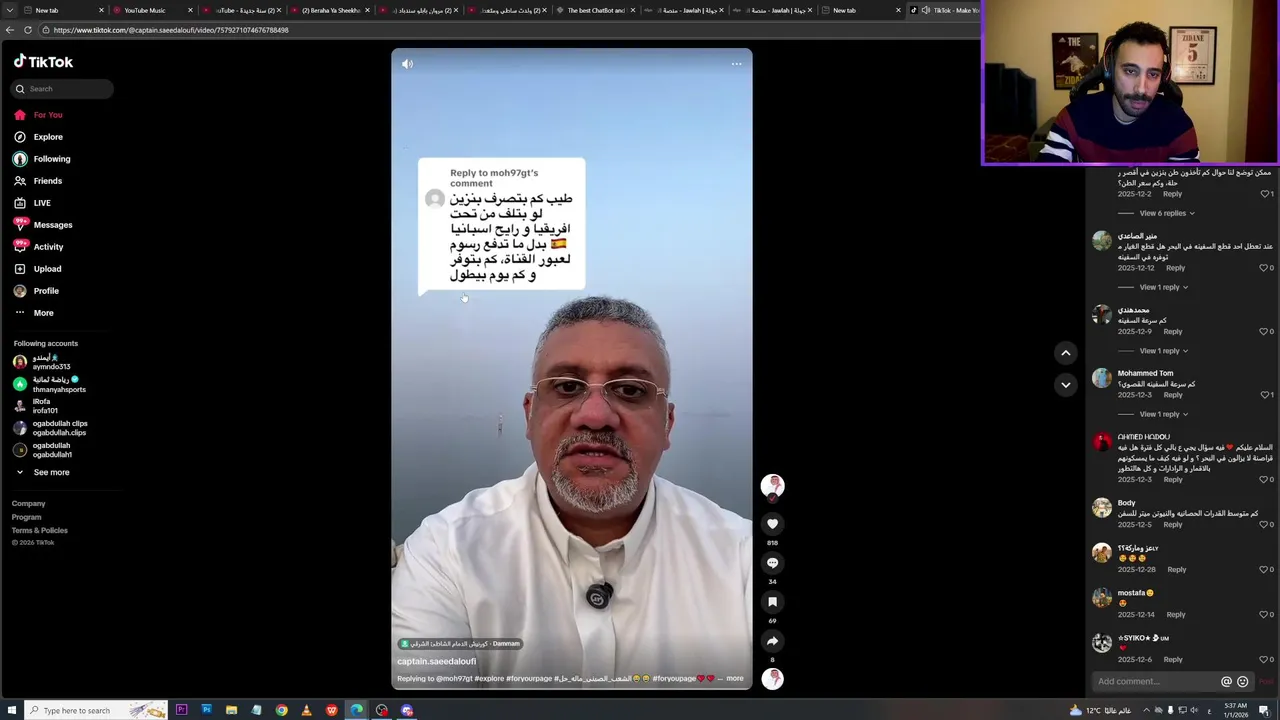This screenshot has width=1280, height=720.
Task: Expand View 6 replies
Action: click(x=1166, y=213)
